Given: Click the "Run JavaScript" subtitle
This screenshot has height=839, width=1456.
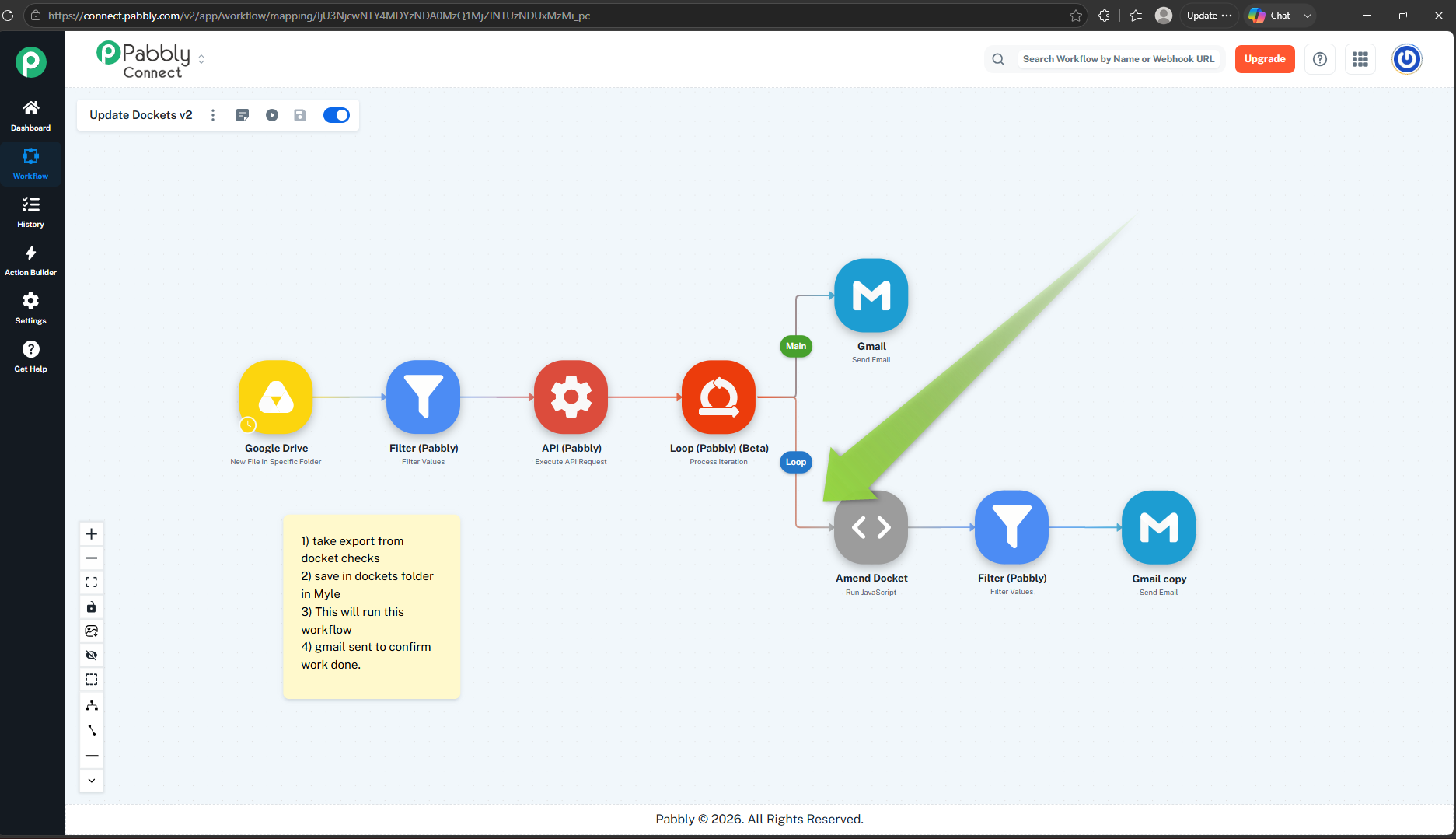Looking at the screenshot, I should 871,593.
